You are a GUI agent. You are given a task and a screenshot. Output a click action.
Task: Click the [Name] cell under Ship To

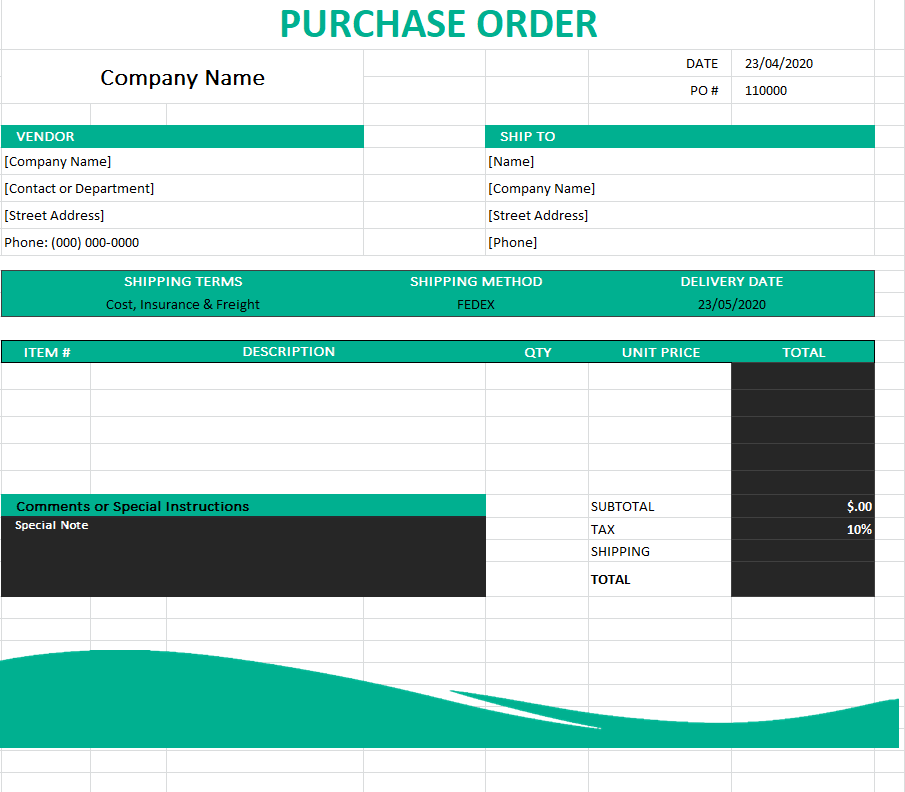tap(680, 162)
